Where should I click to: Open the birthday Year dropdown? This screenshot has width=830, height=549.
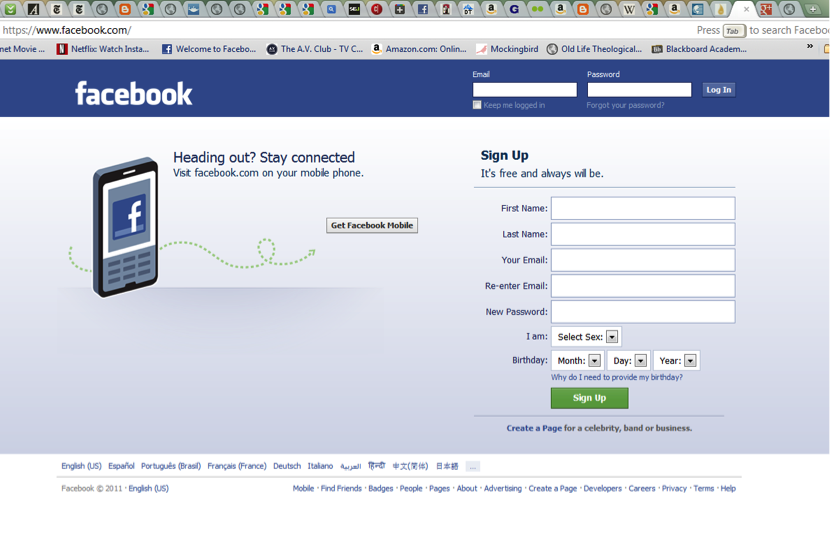[x=676, y=361]
